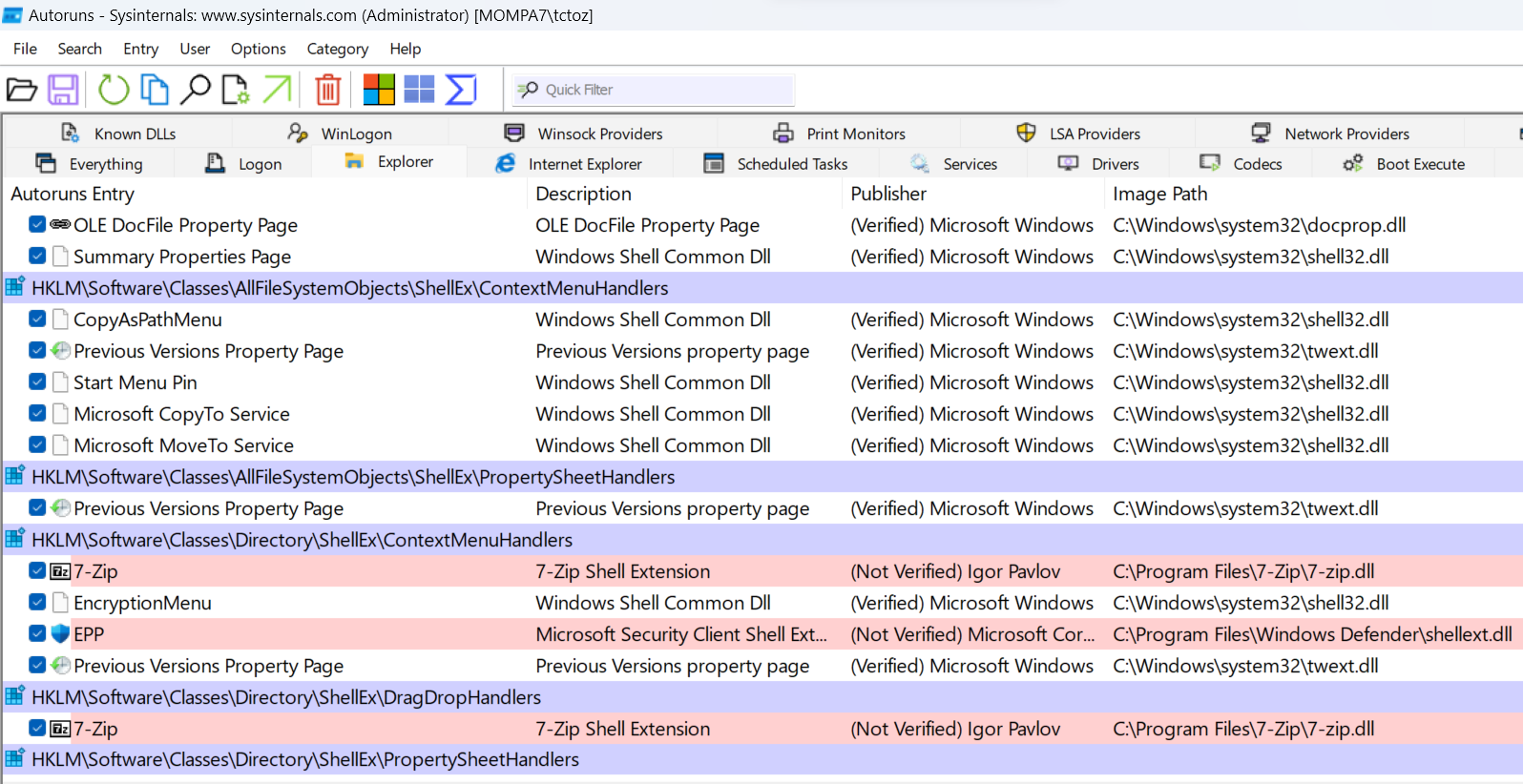
Task: Toggle the Start Menu Pin checkbox
Action: (37, 382)
